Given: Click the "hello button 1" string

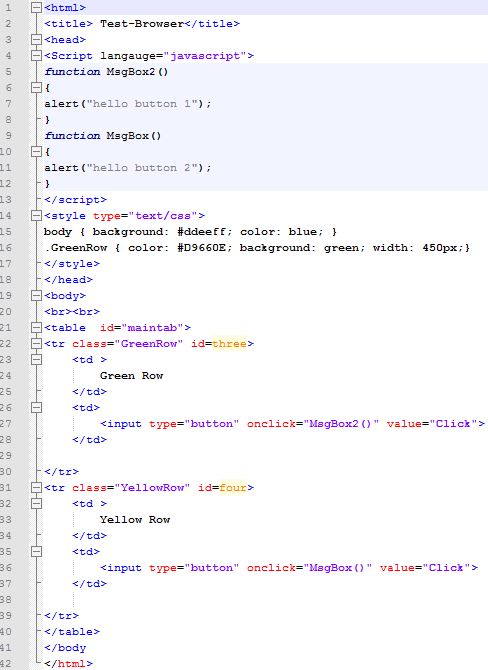Looking at the screenshot, I should click(x=142, y=104).
